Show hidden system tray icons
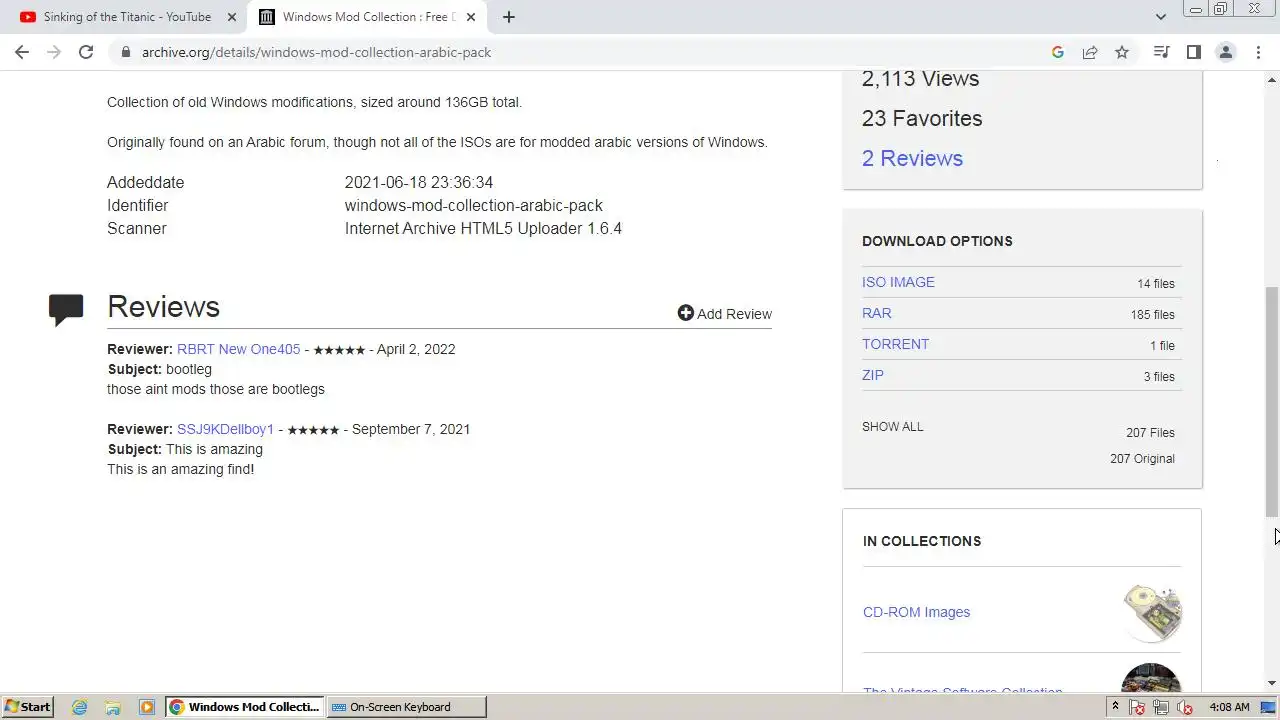Viewport: 1280px width, 720px height. click(1115, 706)
